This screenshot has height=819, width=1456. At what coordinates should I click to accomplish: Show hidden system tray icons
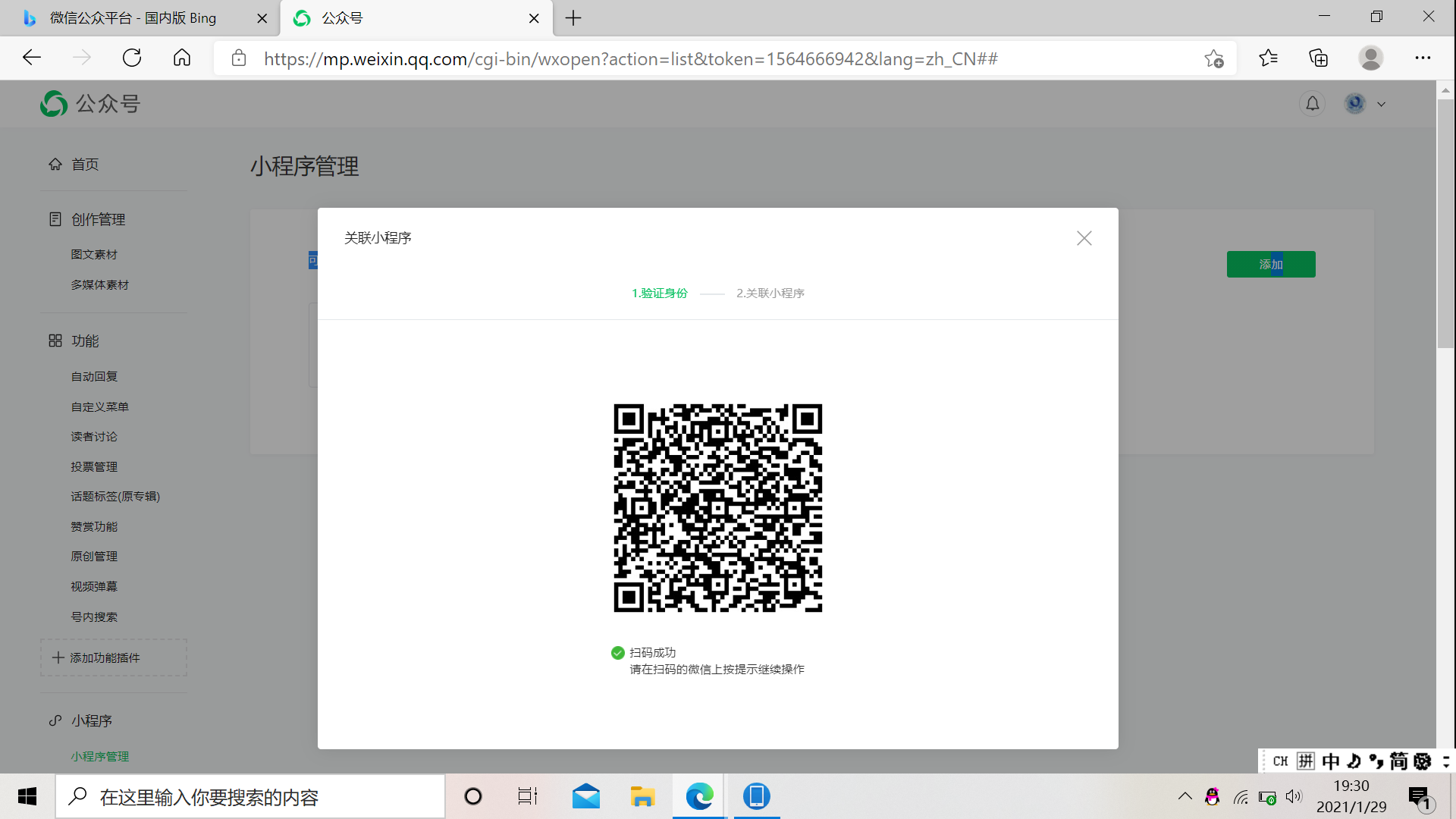click(1185, 796)
